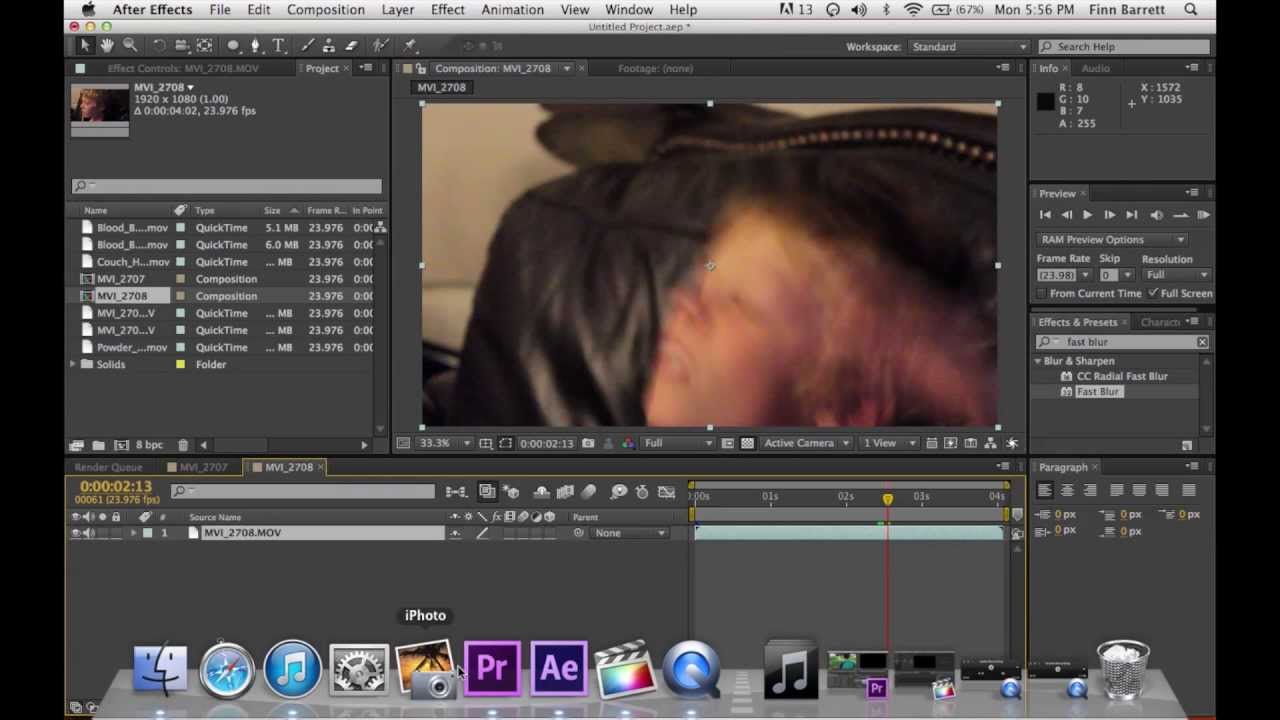Open the layer Parent None dropdown

629,533
